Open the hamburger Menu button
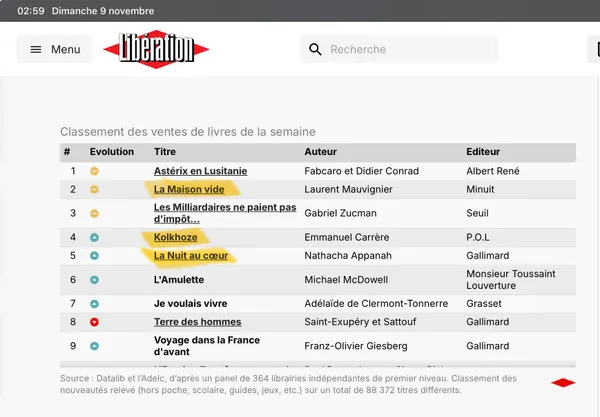Screen dimensions: 600x417 click(x=55, y=49)
